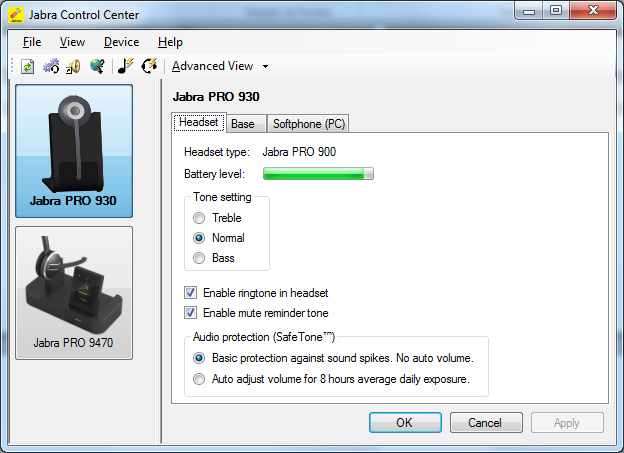Click the Headset type label

217,152
